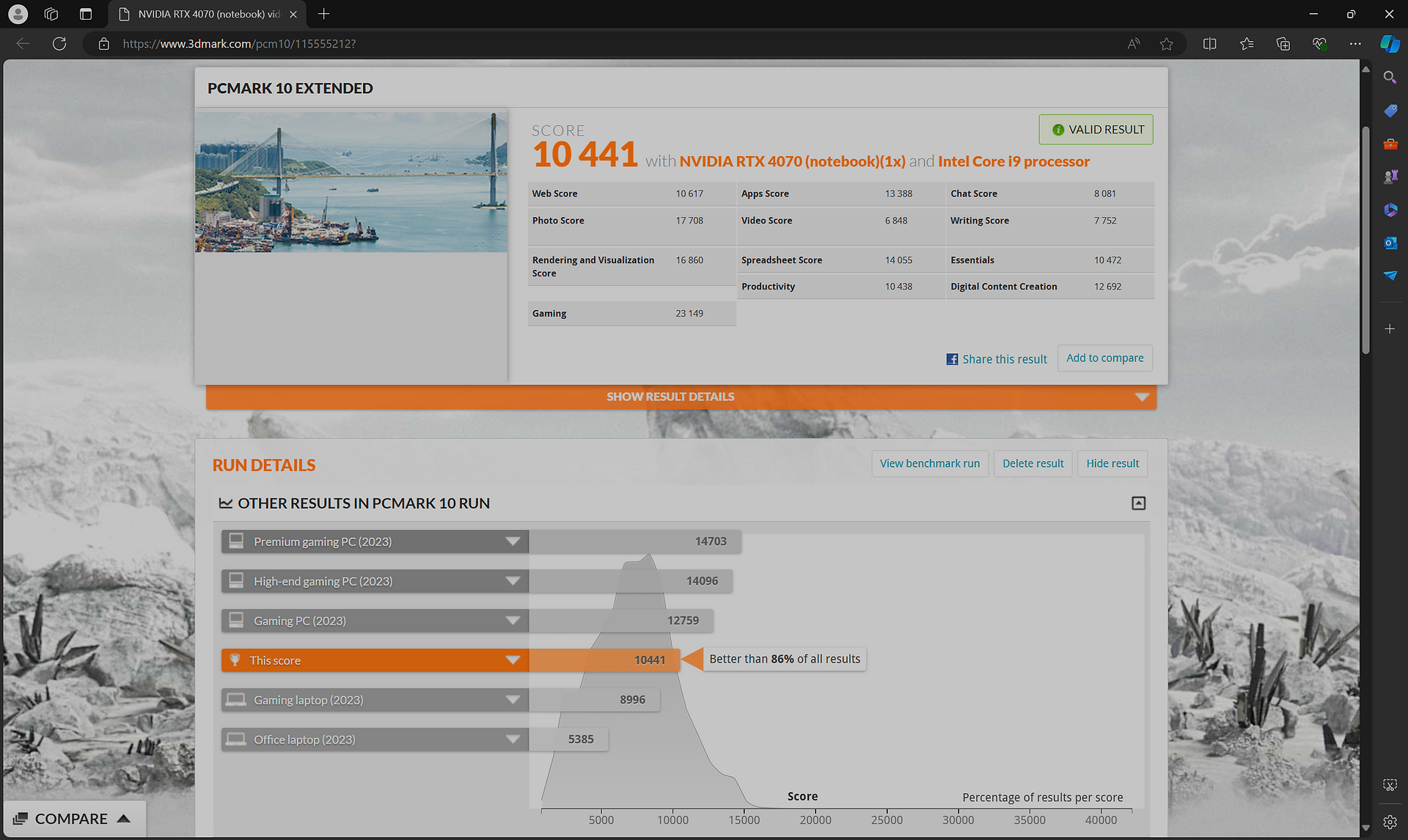Collapse the Other Results section
The width and height of the screenshot is (1408, 840).
[x=1138, y=503]
